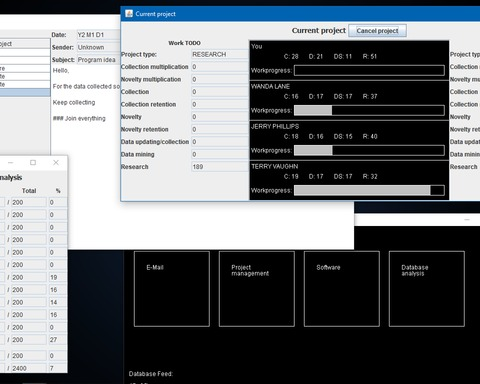Click the Sender field showing Unknown
This screenshot has width=480, height=384.
click(x=98, y=47)
